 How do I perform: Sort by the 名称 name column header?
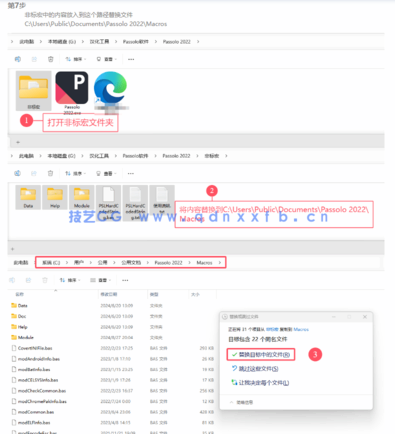[20, 294]
